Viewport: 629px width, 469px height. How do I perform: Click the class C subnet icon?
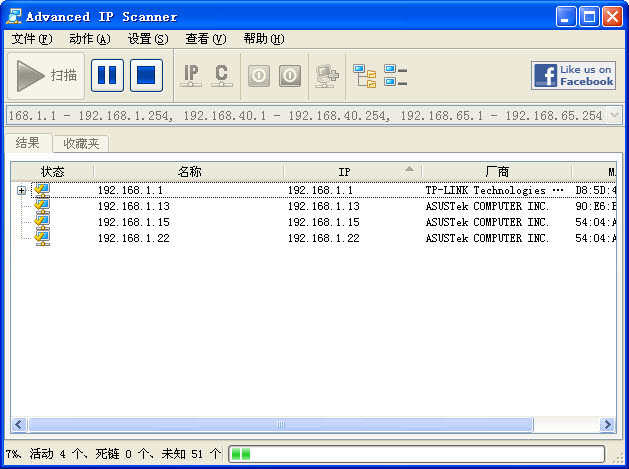(221, 75)
